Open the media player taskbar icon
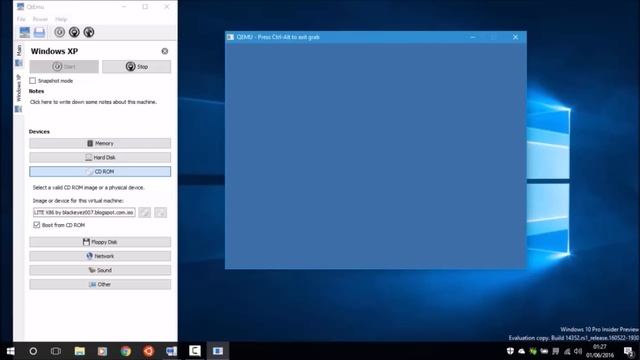The image size is (640, 360). pos(102,351)
